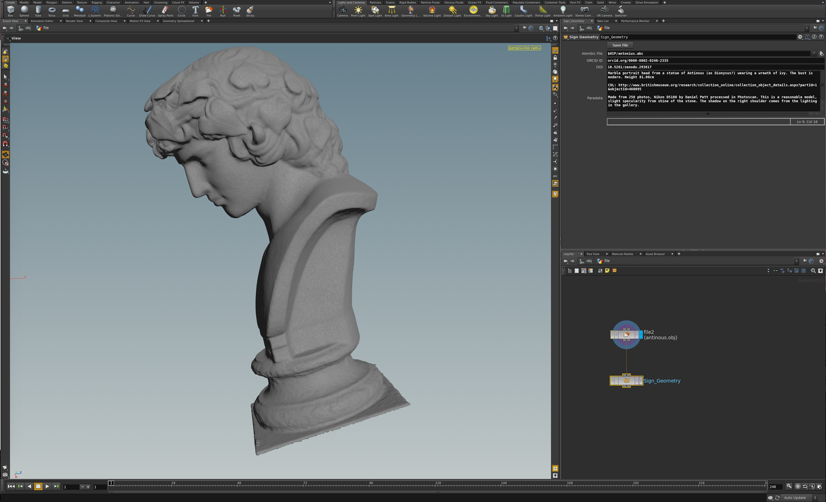Open the Modify shelf tab
This screenshot has width=826, height=502.
(x=24, y=3)
